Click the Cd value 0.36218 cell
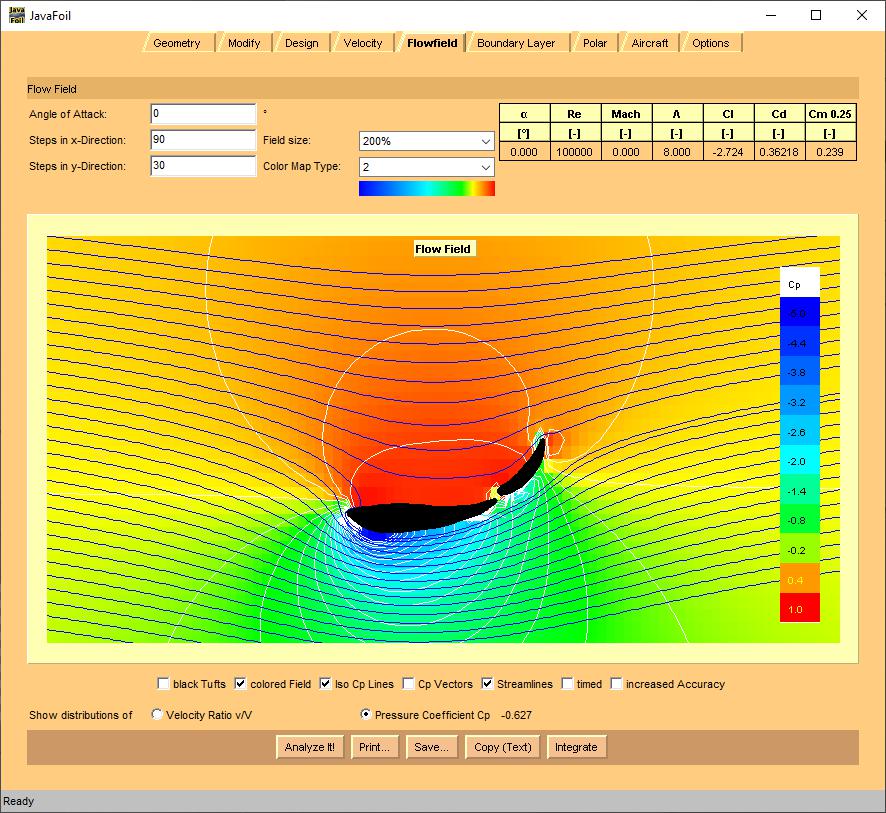This screenshot has height=813, width=886. pyautogui.click(x=779, y=152)
